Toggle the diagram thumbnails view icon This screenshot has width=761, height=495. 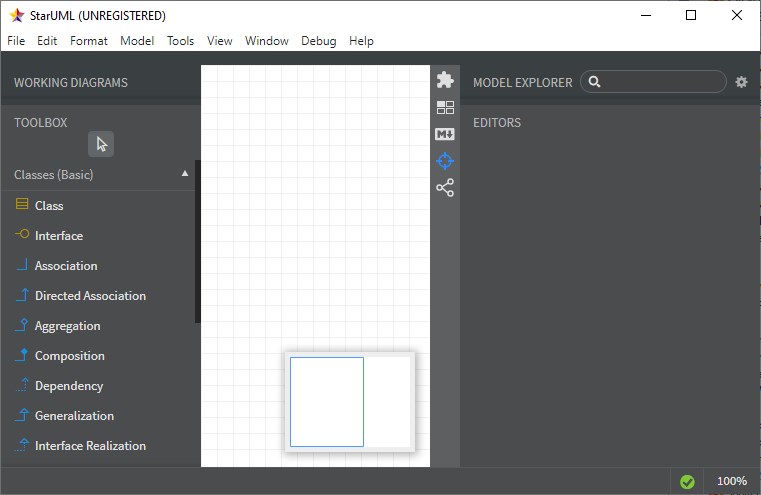point(445,107)
